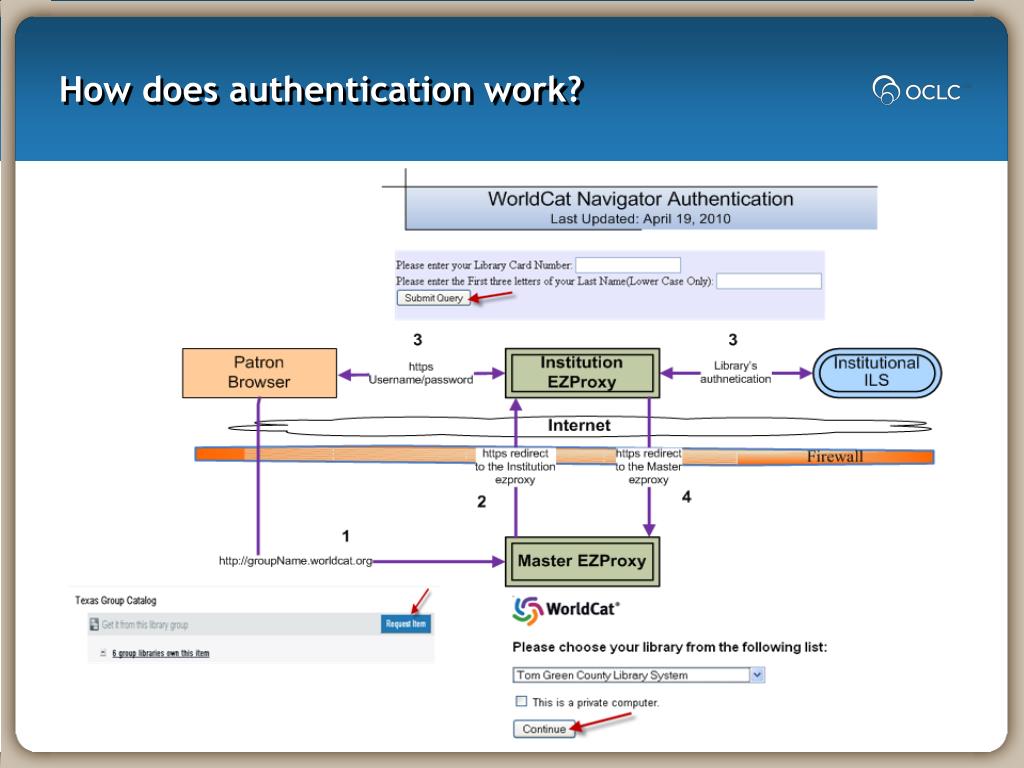Click the 'WorldCat Navigator Authentication' title
Viewport: 1024px width, 768px height.
[641, 199]
